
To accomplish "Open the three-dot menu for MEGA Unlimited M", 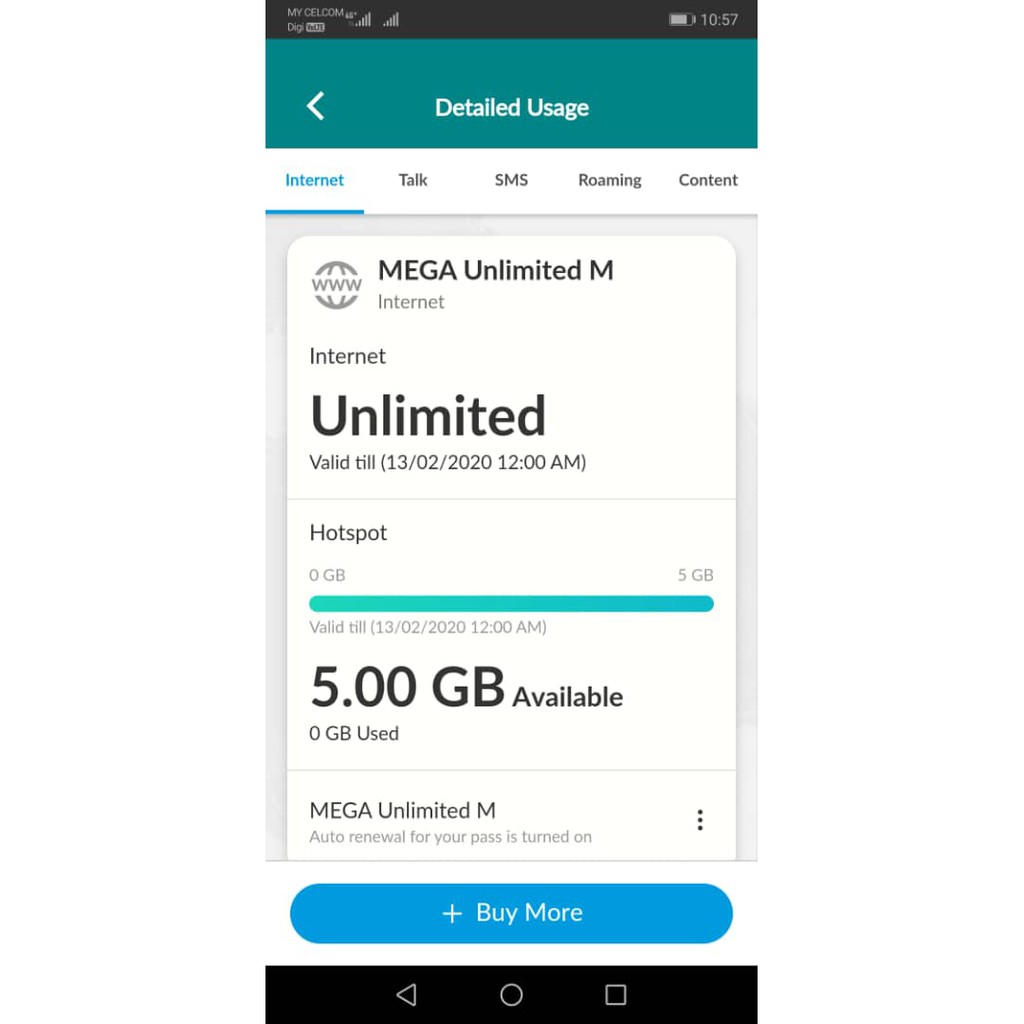I will tap(700, 820).
